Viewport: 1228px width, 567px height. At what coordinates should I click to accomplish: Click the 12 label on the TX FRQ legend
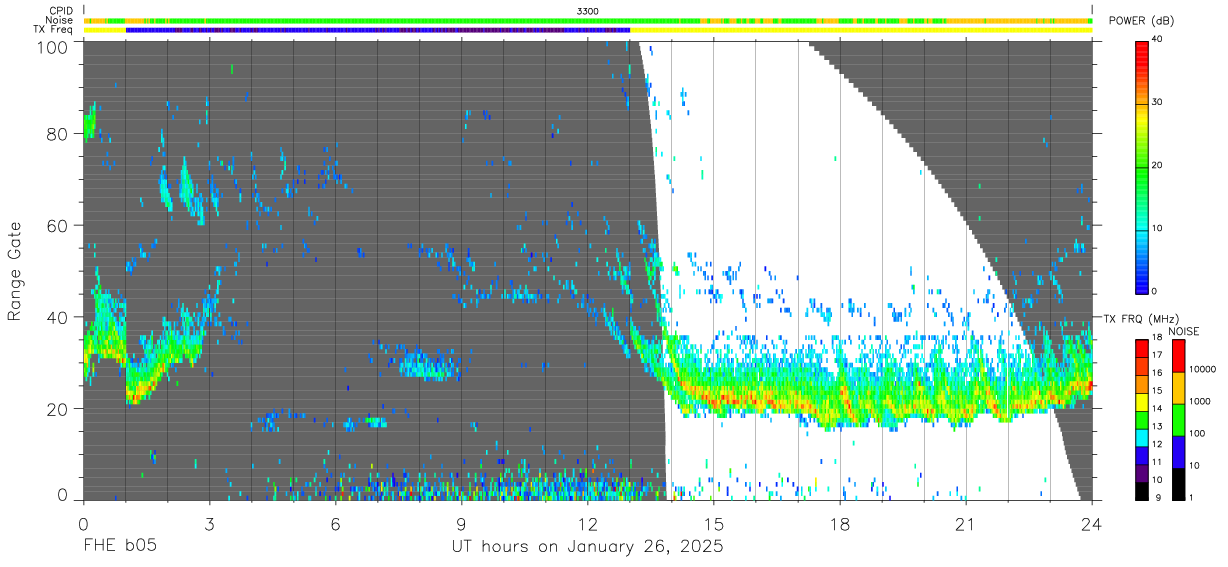[1156, 446]
